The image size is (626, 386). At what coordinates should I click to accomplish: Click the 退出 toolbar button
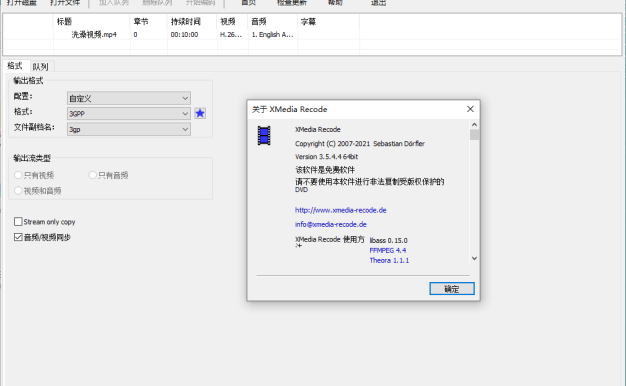378,2
